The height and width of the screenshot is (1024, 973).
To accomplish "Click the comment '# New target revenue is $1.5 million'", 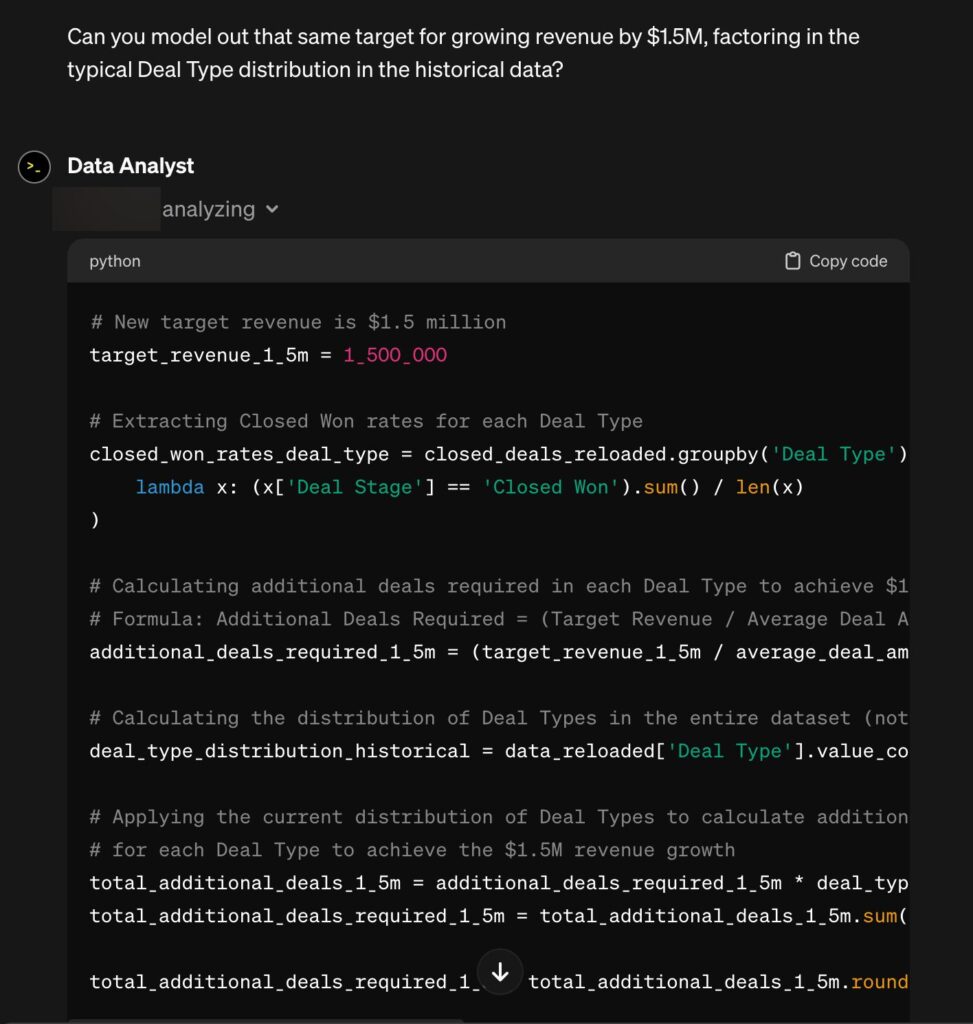I will (x=298, y=322).
